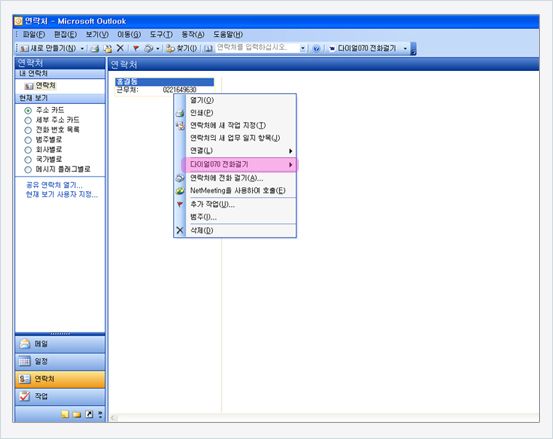Open the contact search field dropdown arrow
The width and height of the screenshot is (553, 439).
303,49
